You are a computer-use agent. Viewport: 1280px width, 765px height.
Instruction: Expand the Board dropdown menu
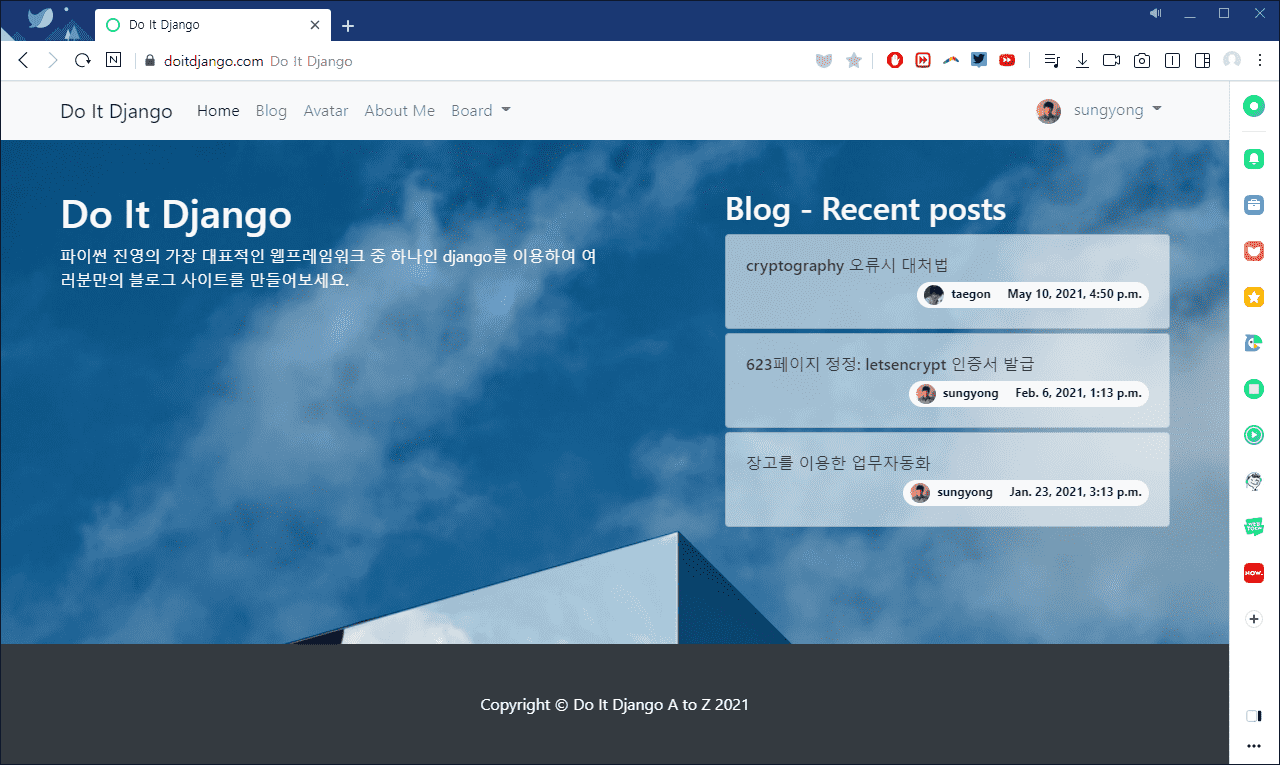tap(481, 111)
